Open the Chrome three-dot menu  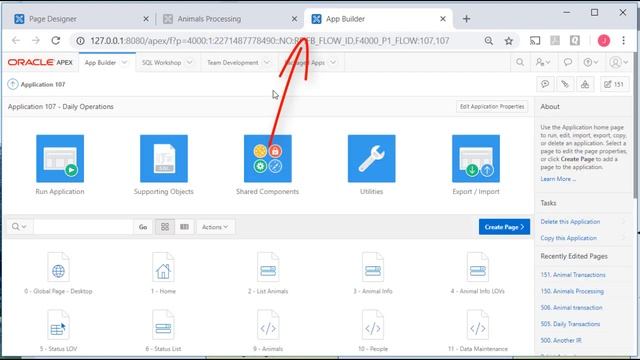(x=623, y=40)
